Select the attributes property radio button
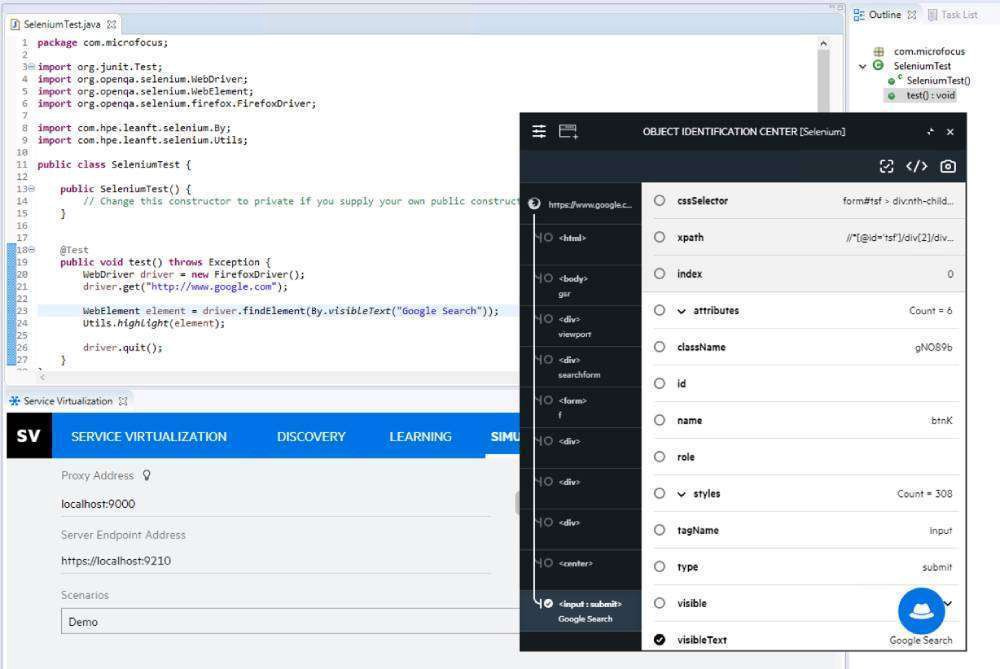This screenshot has width=1000, height=669. click(659, 310)
